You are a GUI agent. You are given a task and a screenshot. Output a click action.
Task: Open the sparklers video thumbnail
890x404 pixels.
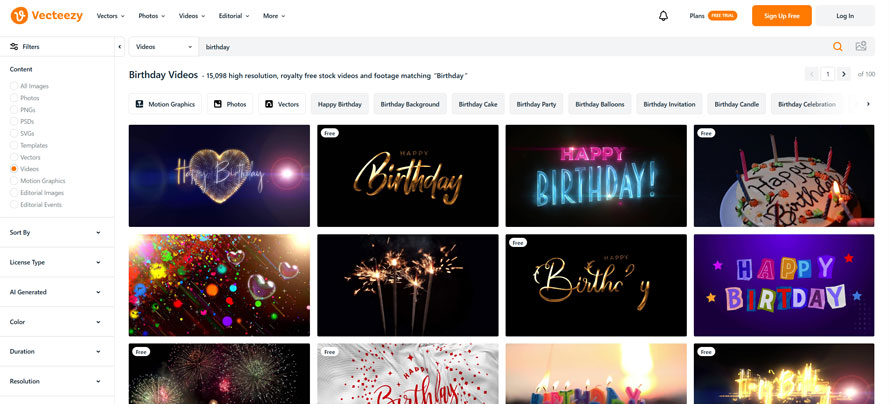(408, 285)
